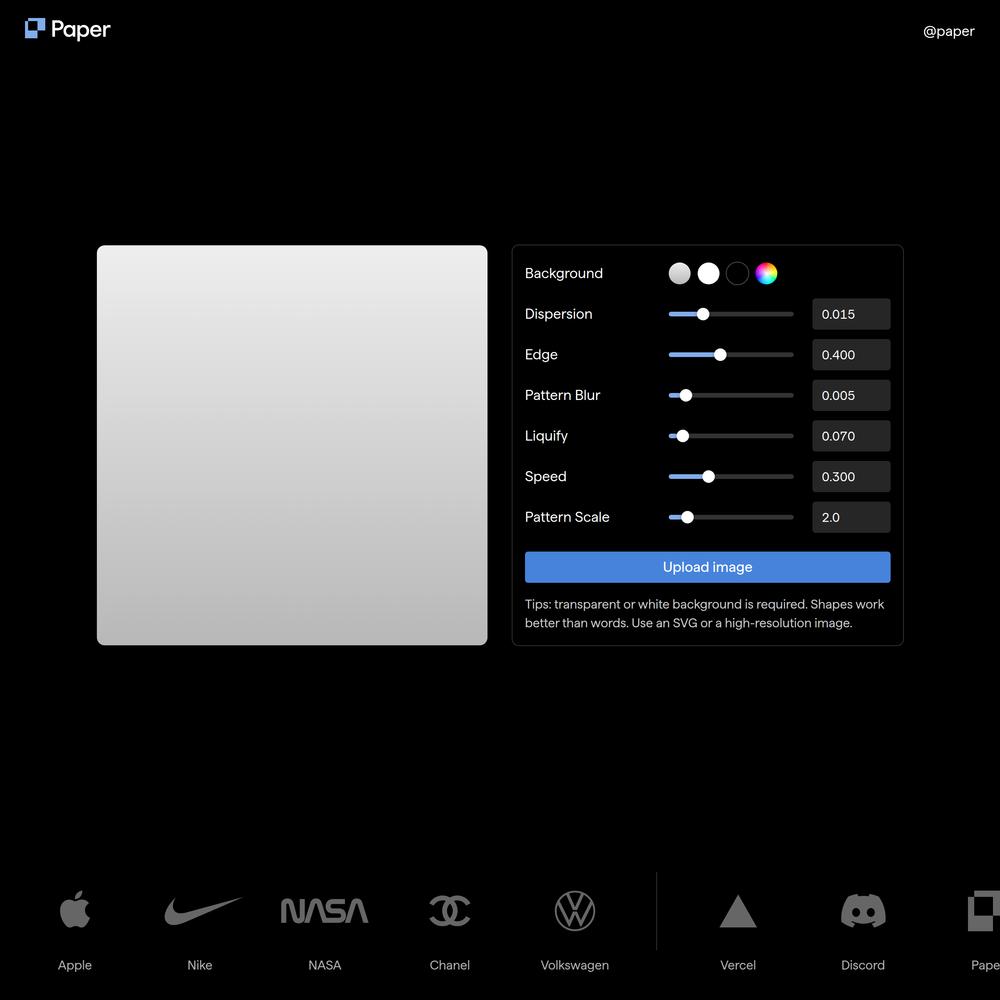Focus the Liquify value field 0.070
This screenshot has width=1000, height=1000.
(851, 436)
